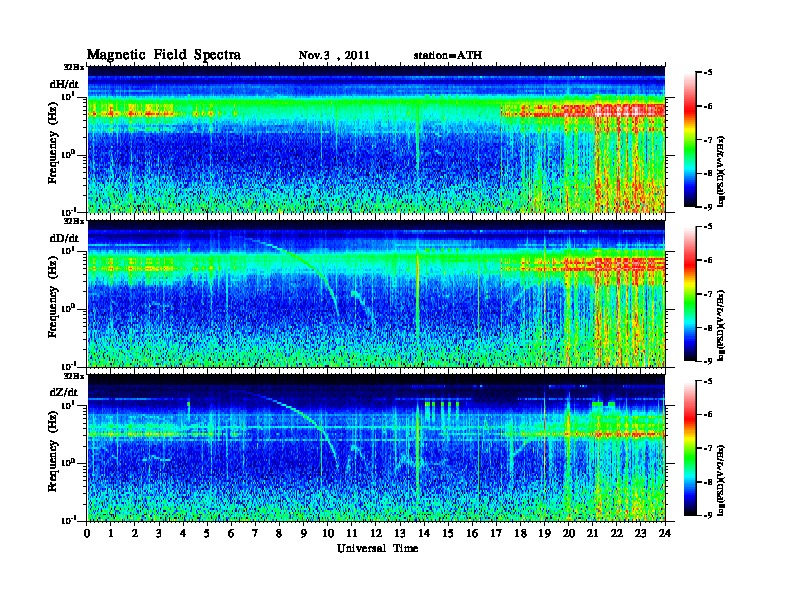Click the -5 value on the dH/dt color bar
The width and height of the screenshot is (792, 612).
coord(708,73)
